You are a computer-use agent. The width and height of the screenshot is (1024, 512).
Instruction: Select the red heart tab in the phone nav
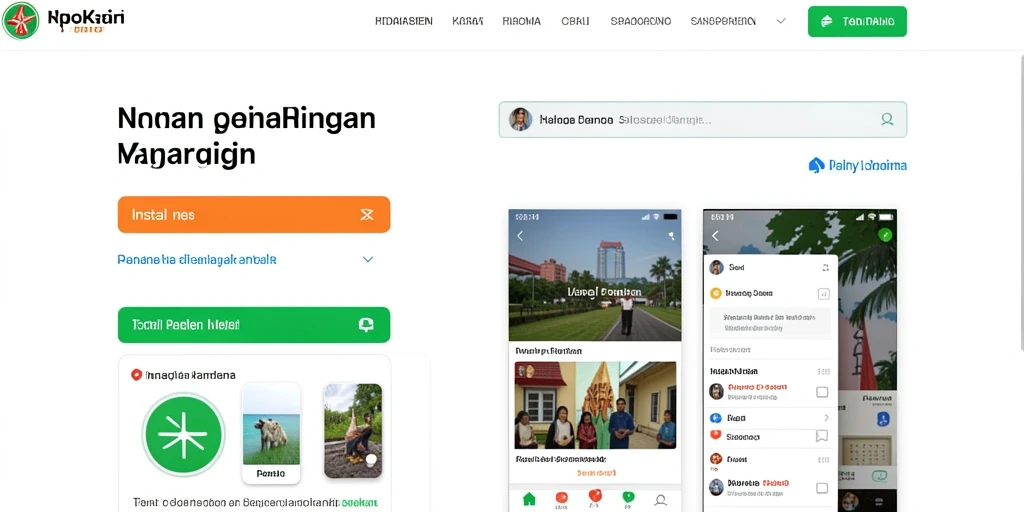pos(594,497)
